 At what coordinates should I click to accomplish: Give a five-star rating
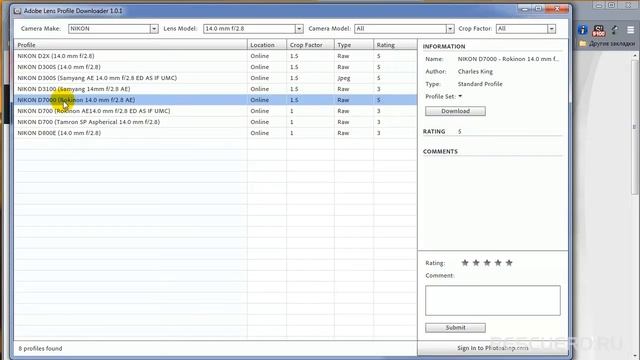509,263
